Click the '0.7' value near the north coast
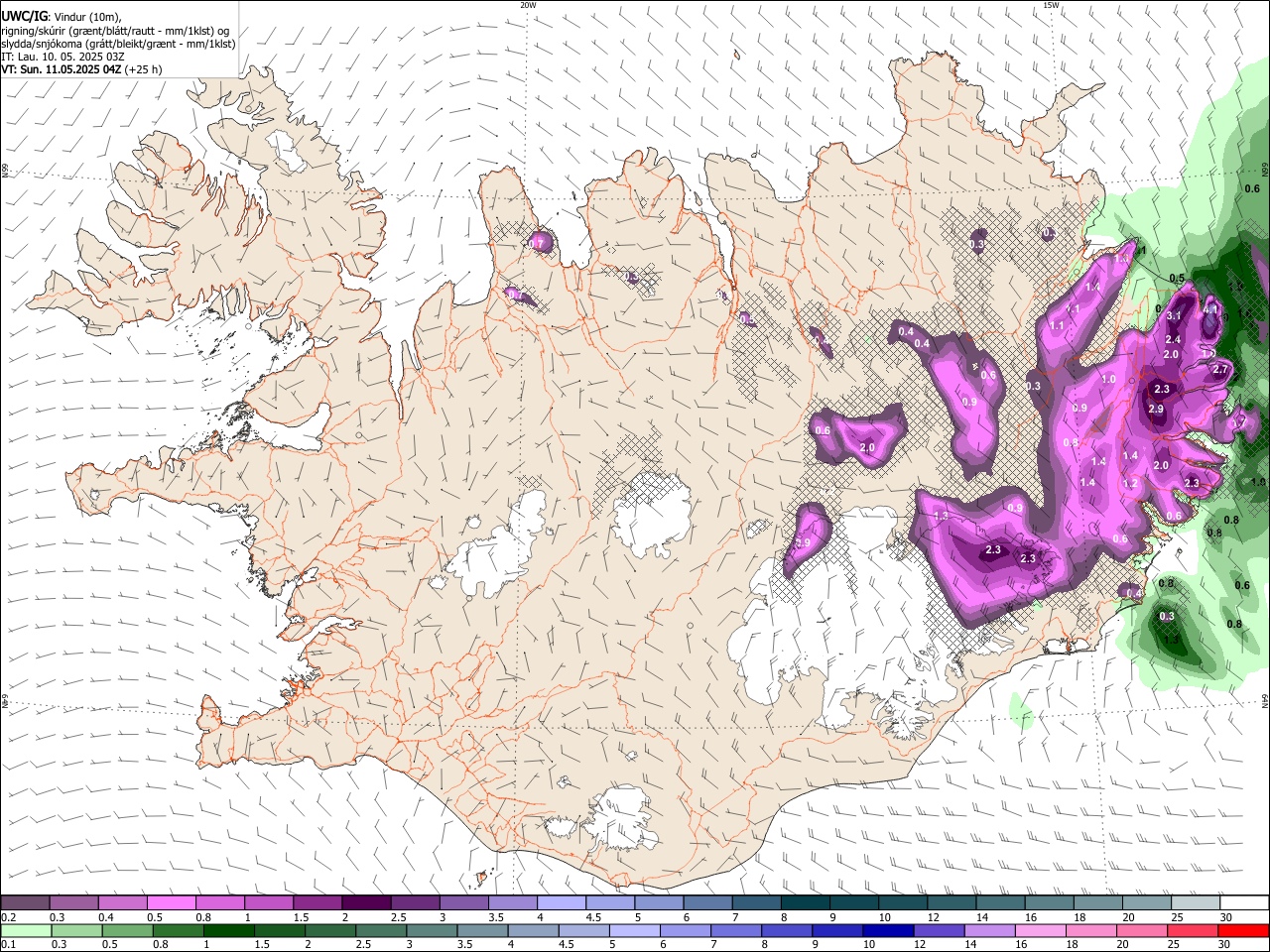 click(537, 243)
